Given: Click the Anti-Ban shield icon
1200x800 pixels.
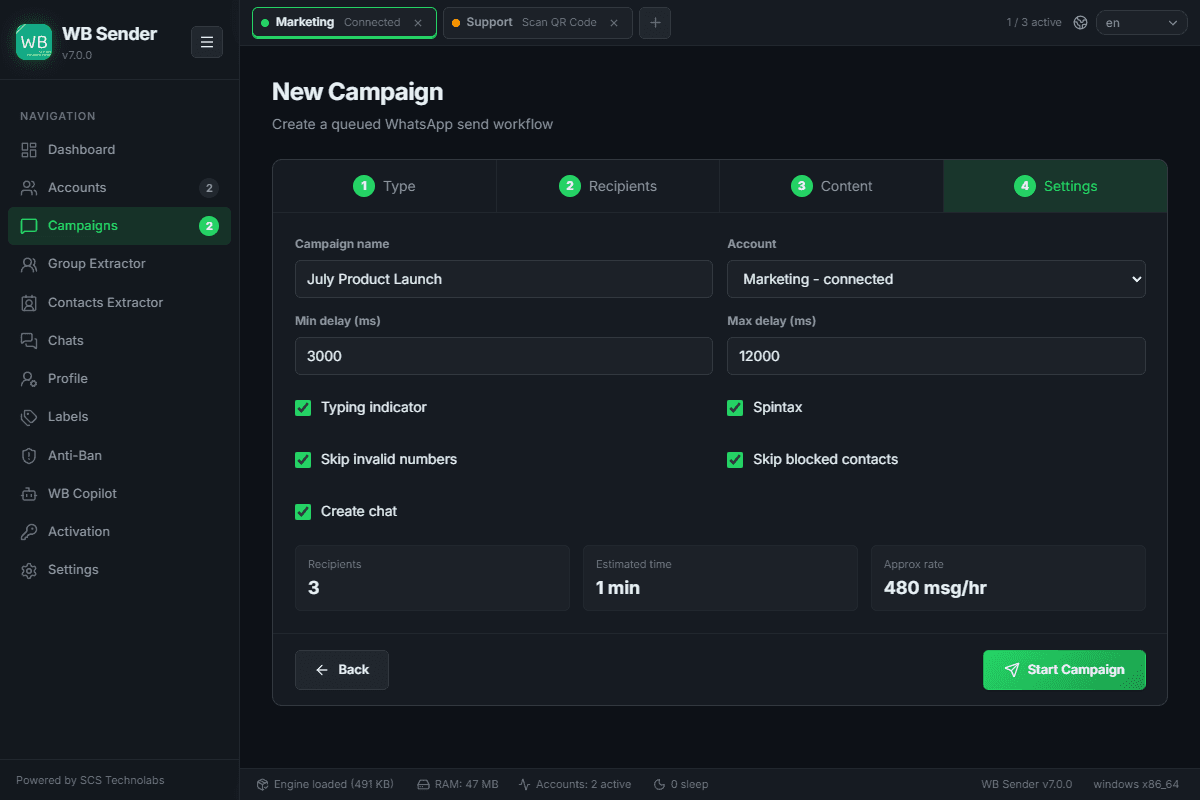Looking at the screenshot, I should [x=29, y=456].
